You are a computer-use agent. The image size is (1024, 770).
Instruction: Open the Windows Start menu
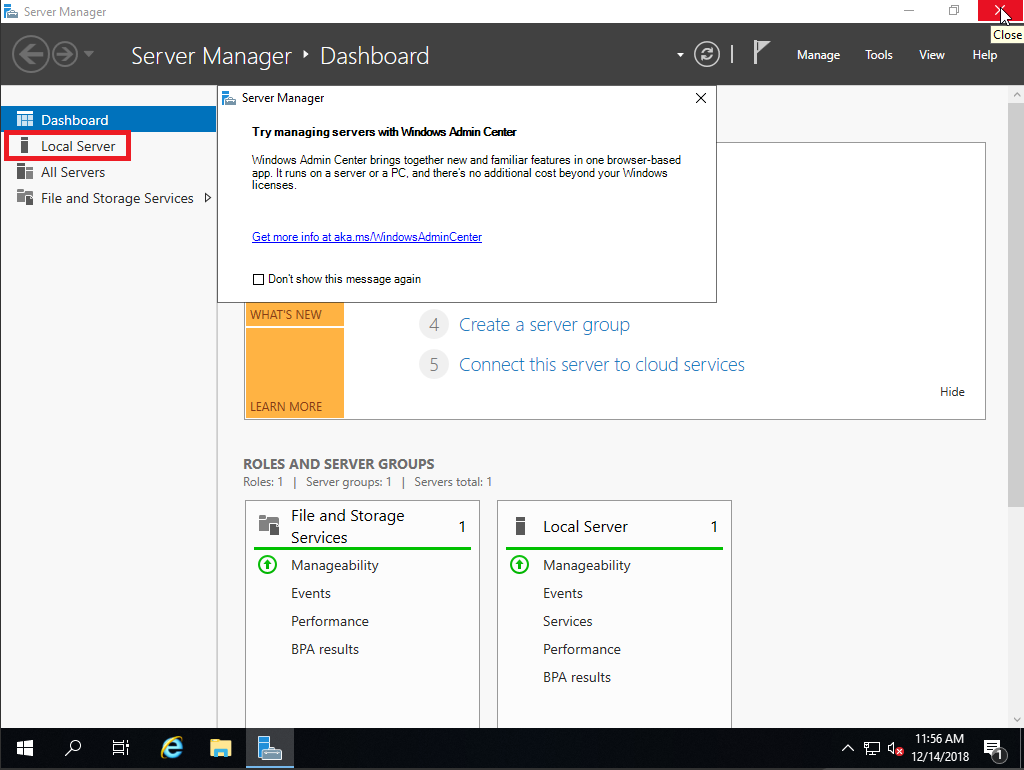point(25,748)
